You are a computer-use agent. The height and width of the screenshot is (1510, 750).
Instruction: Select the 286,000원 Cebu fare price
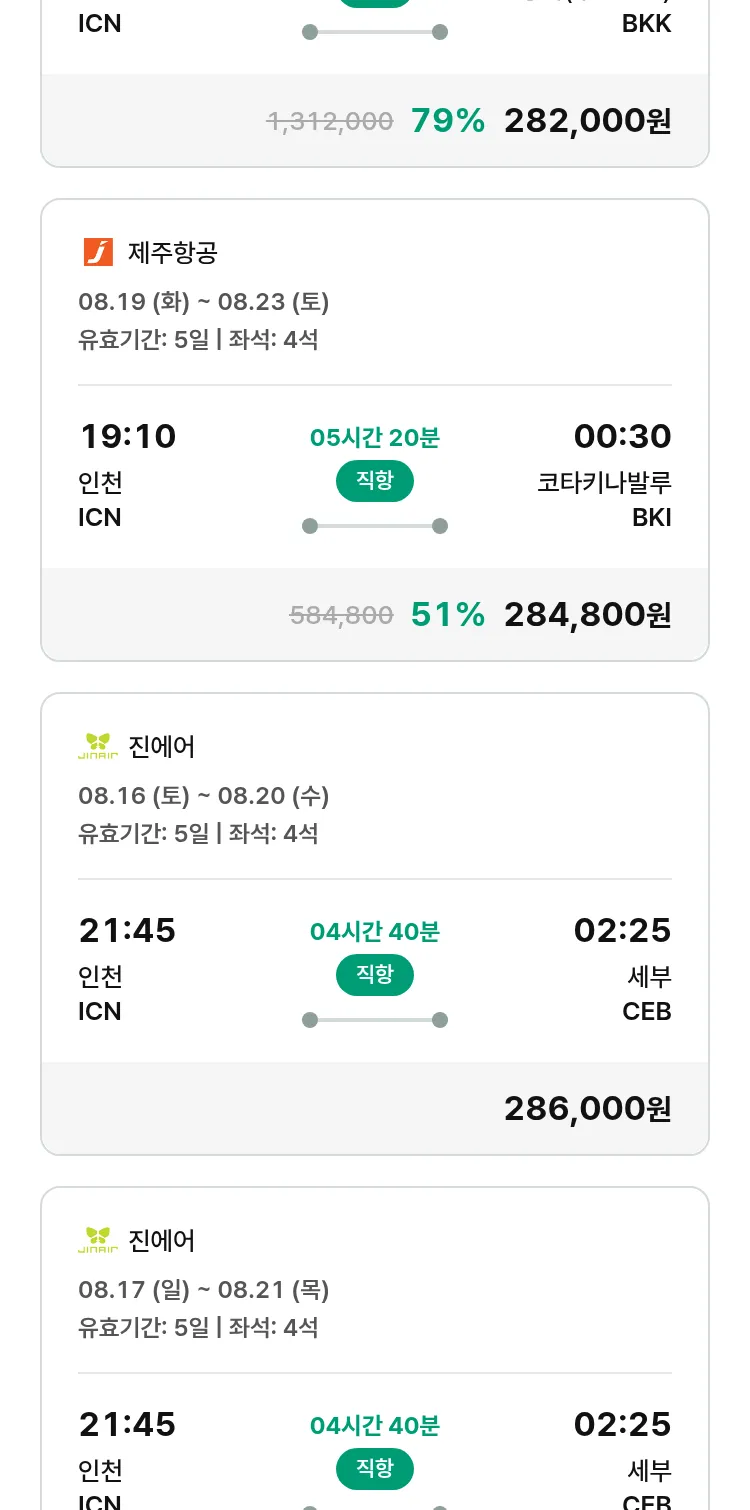click(x=587, y=1108)
